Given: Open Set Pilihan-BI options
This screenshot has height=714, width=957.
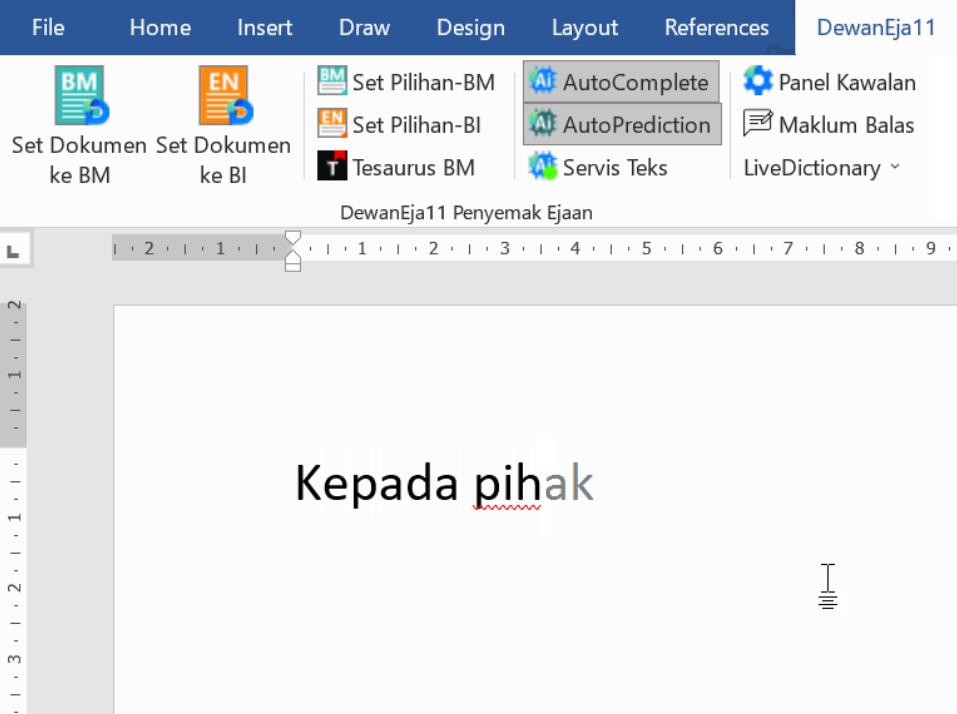Looking at the screenshot, I should tap(399, 125).
